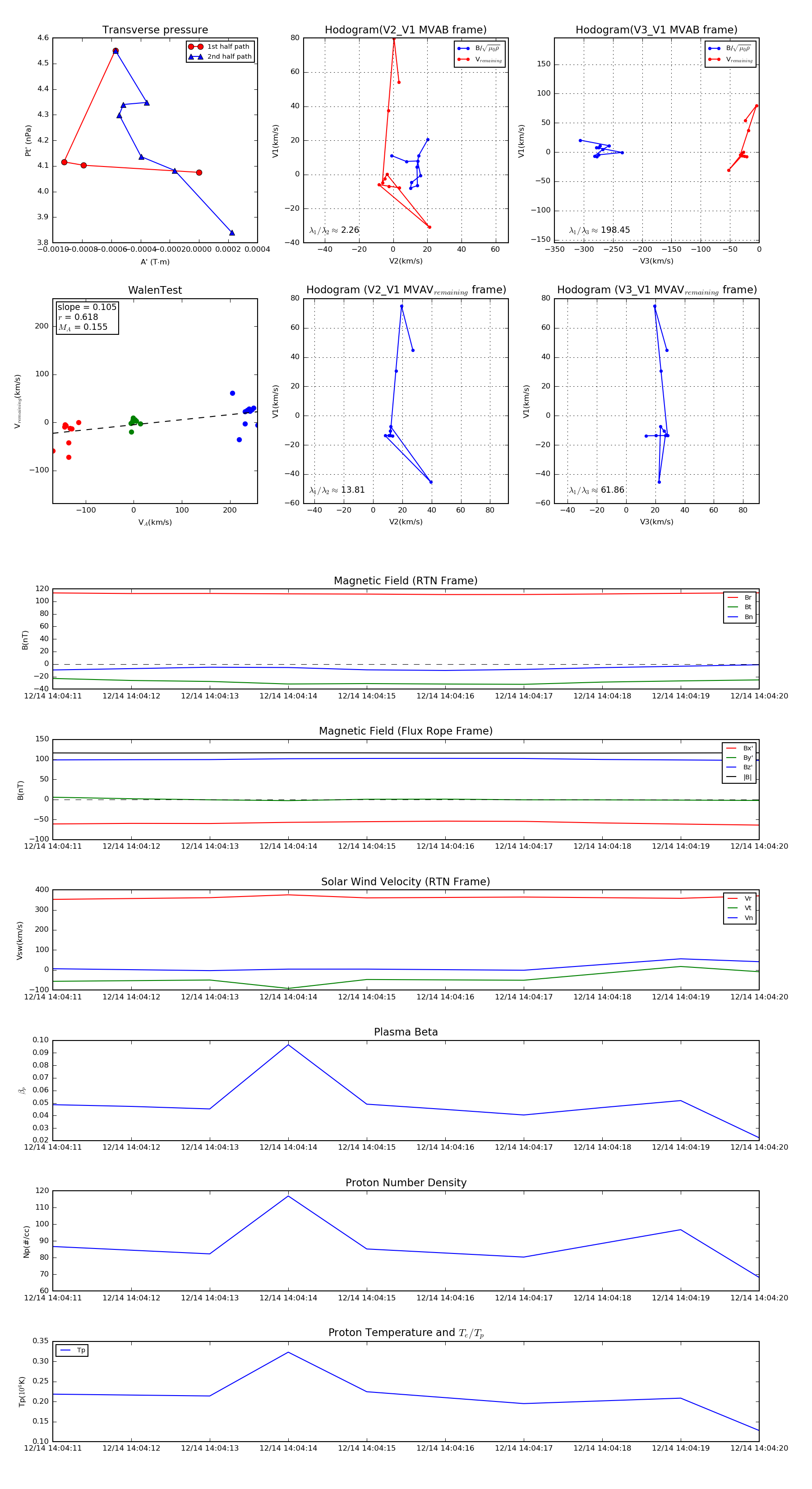Screen dimensions: 812x1489
Task: Click the 'Vsw(km/s)' y-axis label
Action: coord(20,940)
